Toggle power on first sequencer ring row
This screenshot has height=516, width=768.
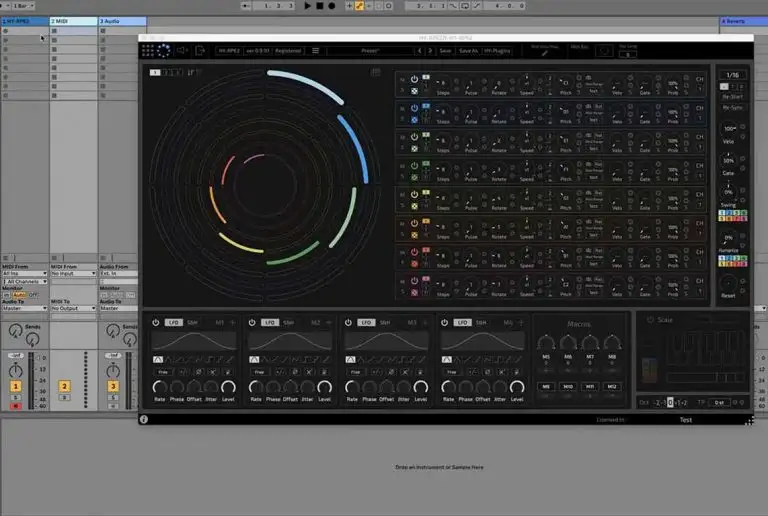click(x=414, y=79)
